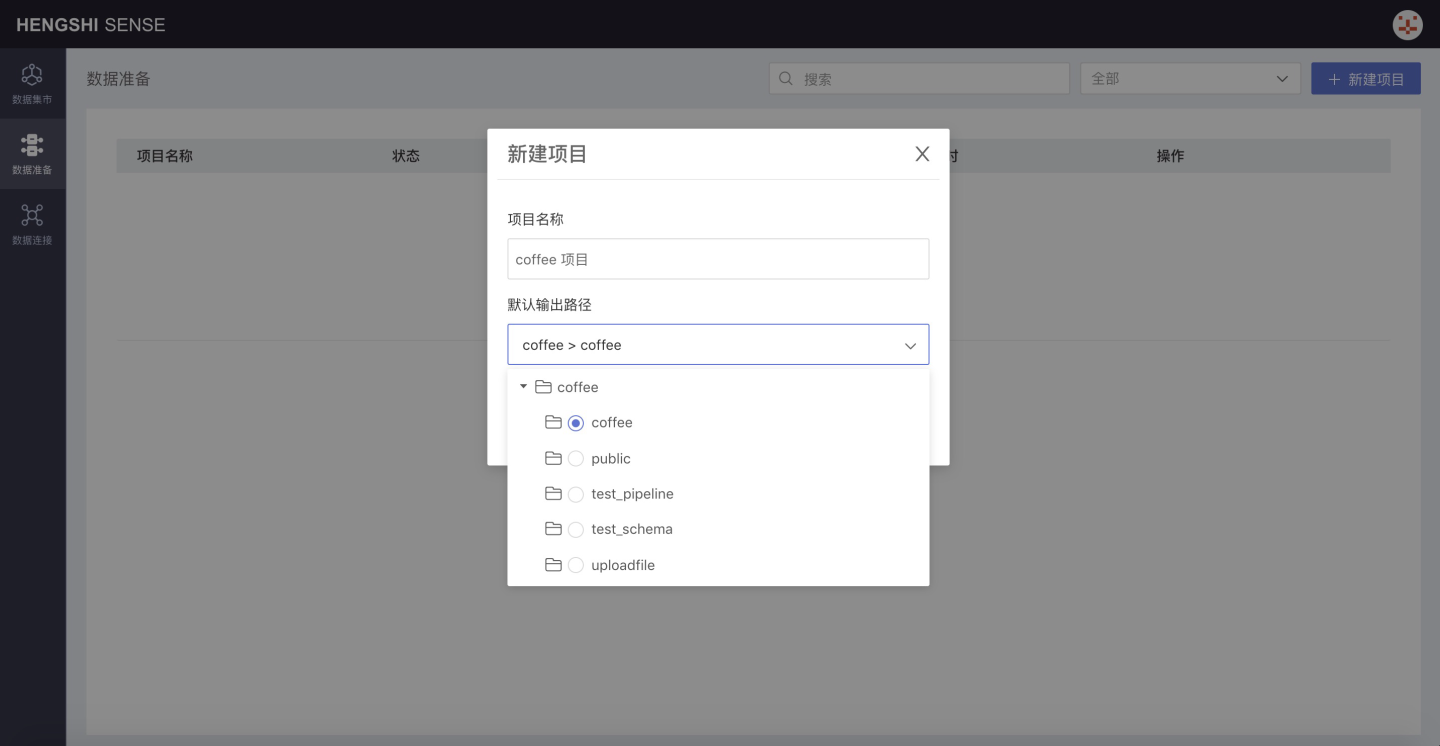Open the 数据准备 sidebar icon

click(x=32, y=154)
